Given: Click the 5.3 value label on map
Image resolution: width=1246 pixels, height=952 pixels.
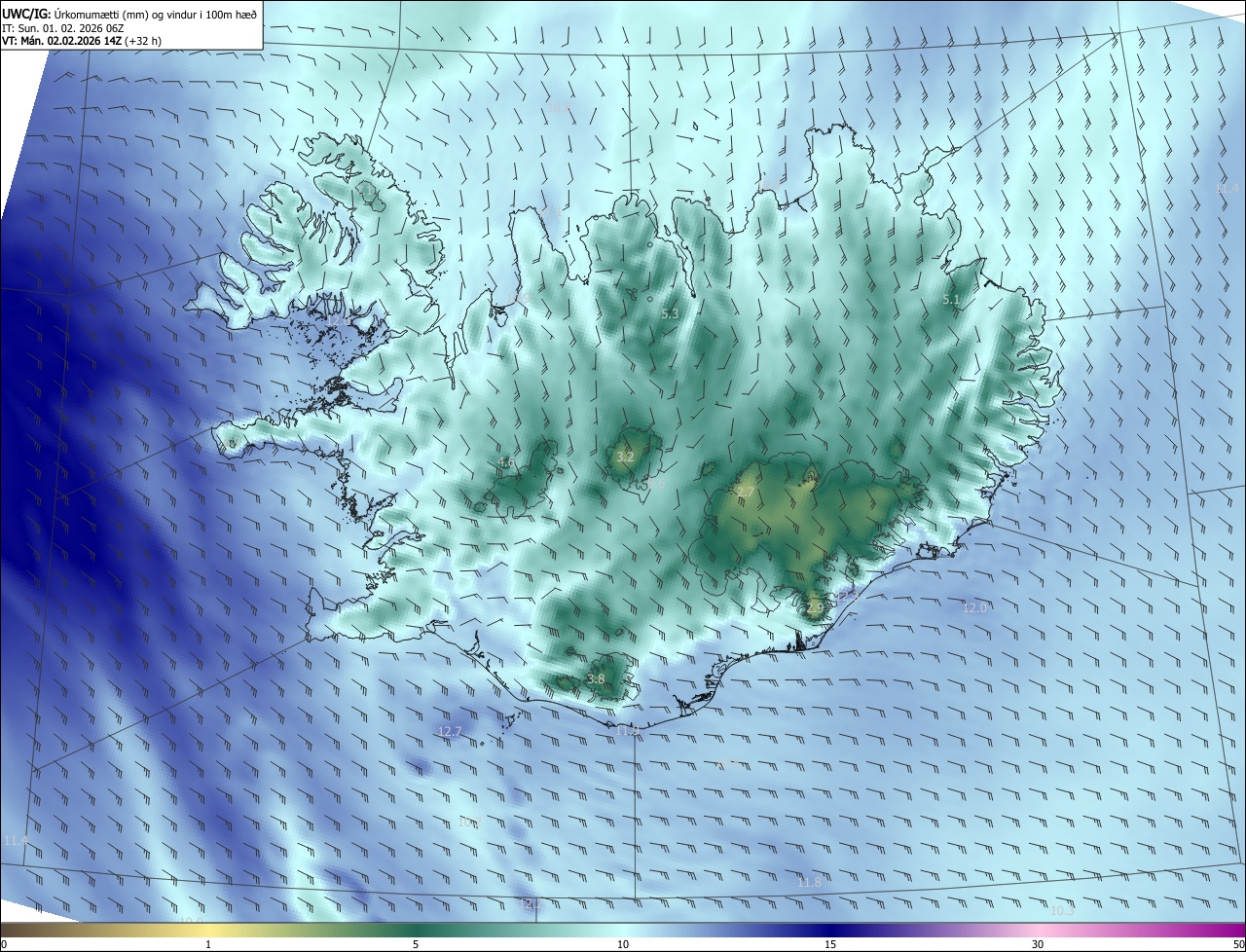Looking at the screenshot, I should click(x=670, y=313).
